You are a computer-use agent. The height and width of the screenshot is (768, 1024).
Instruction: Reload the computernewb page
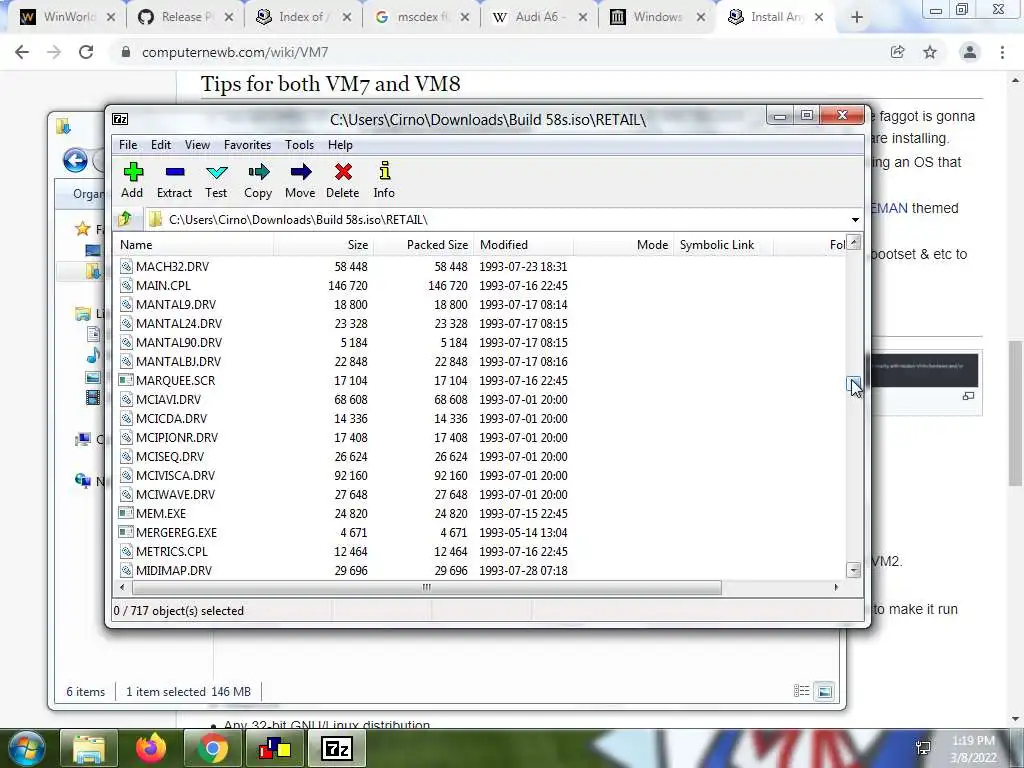pyautogui.click(x=86, y=52)
